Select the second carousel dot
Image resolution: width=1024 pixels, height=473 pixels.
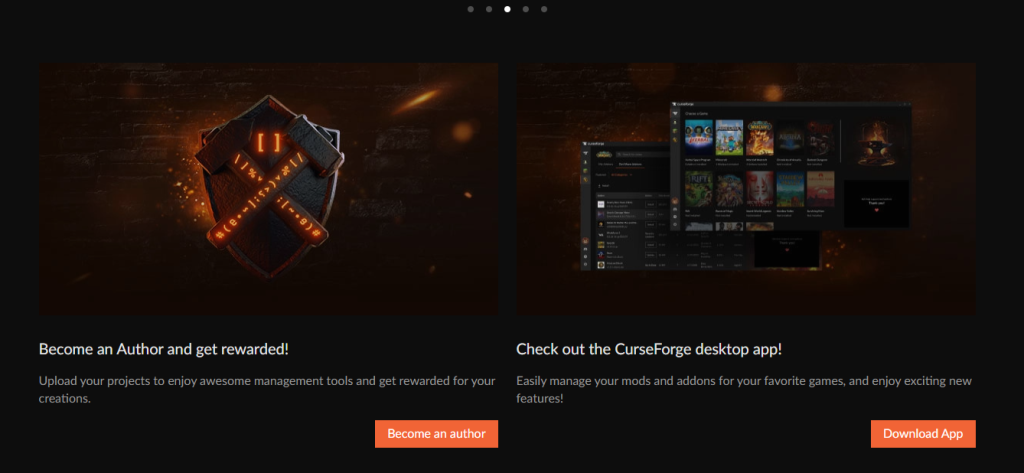tap(489, 9)
